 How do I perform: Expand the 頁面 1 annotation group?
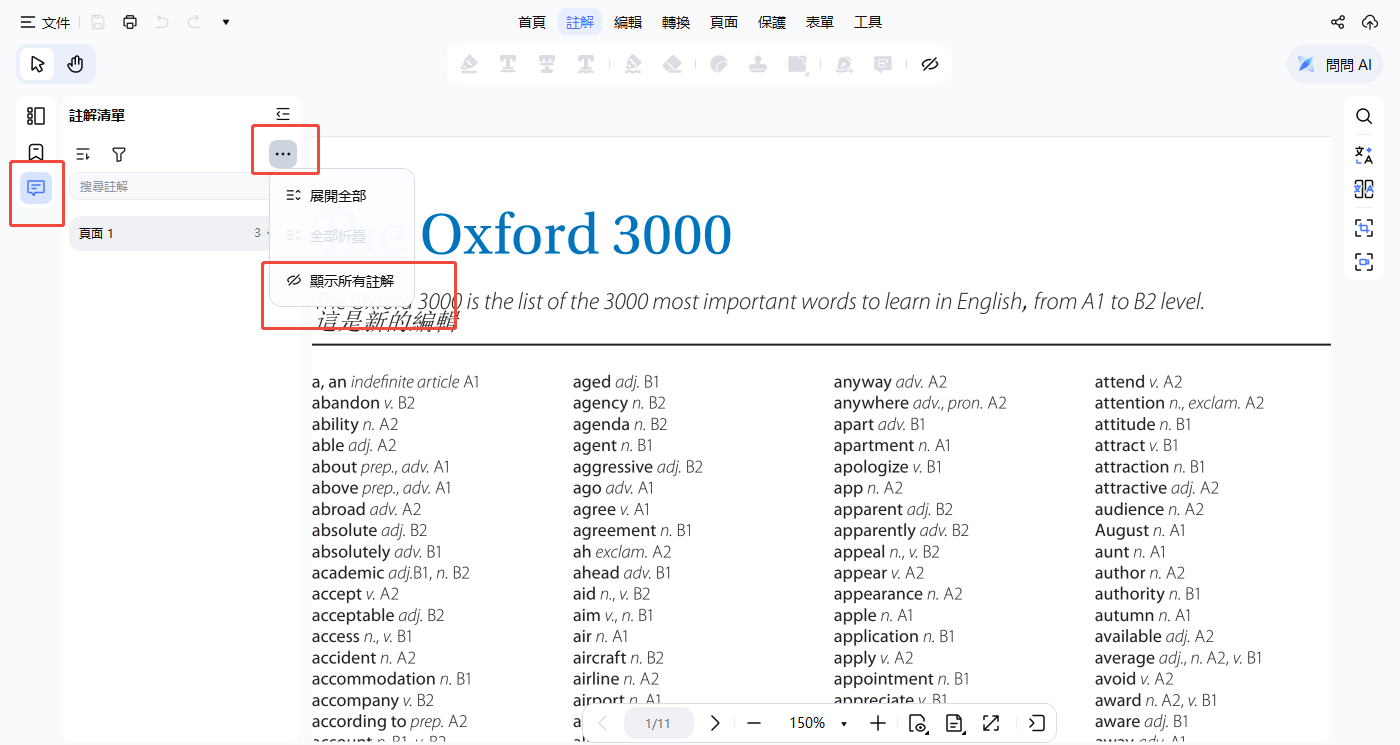coord(170,233)
